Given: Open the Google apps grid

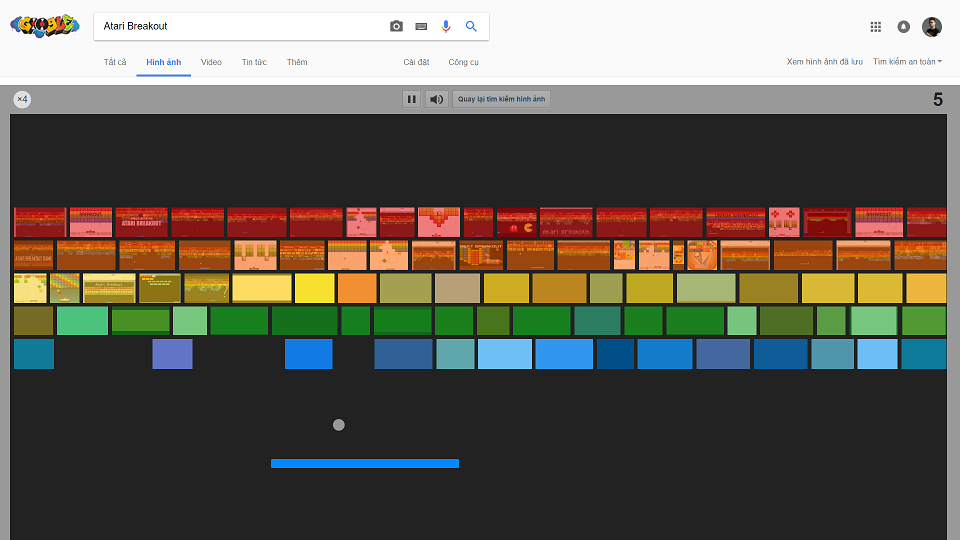Looking at the screenshot, I should [876, 27].
